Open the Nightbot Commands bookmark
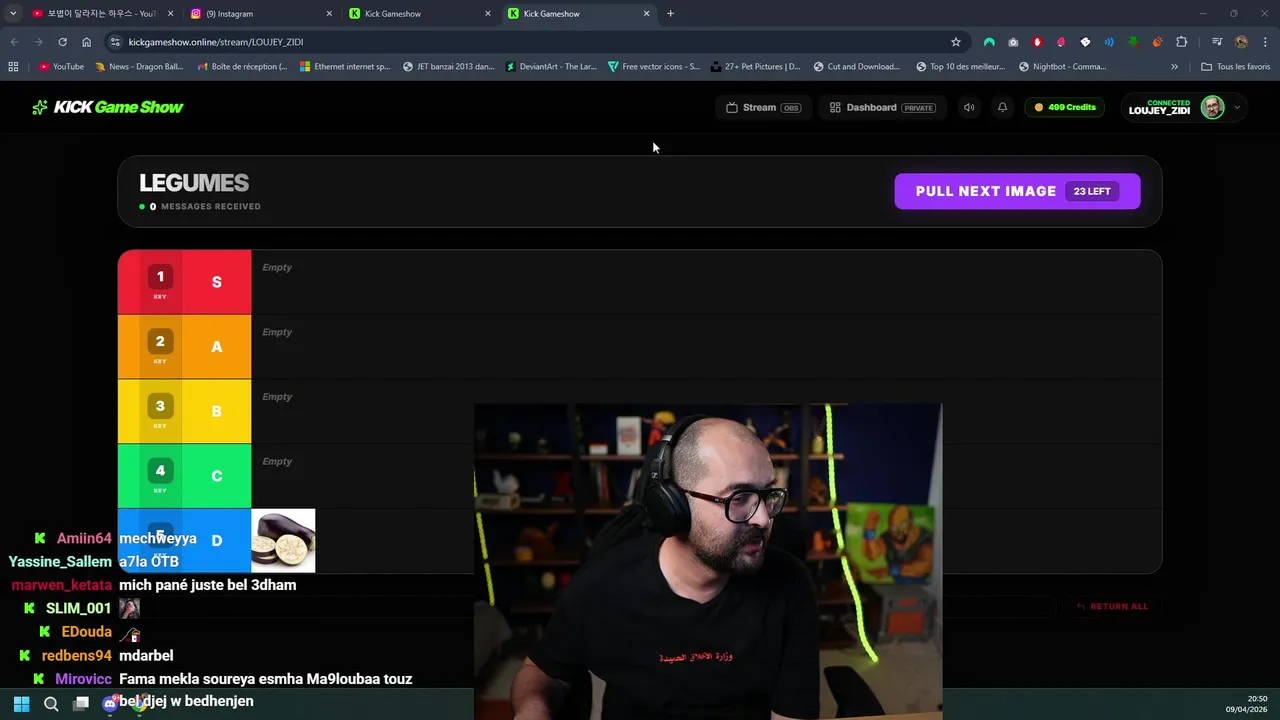This screenshot has width=1280, height=720. click(1063, 67)
